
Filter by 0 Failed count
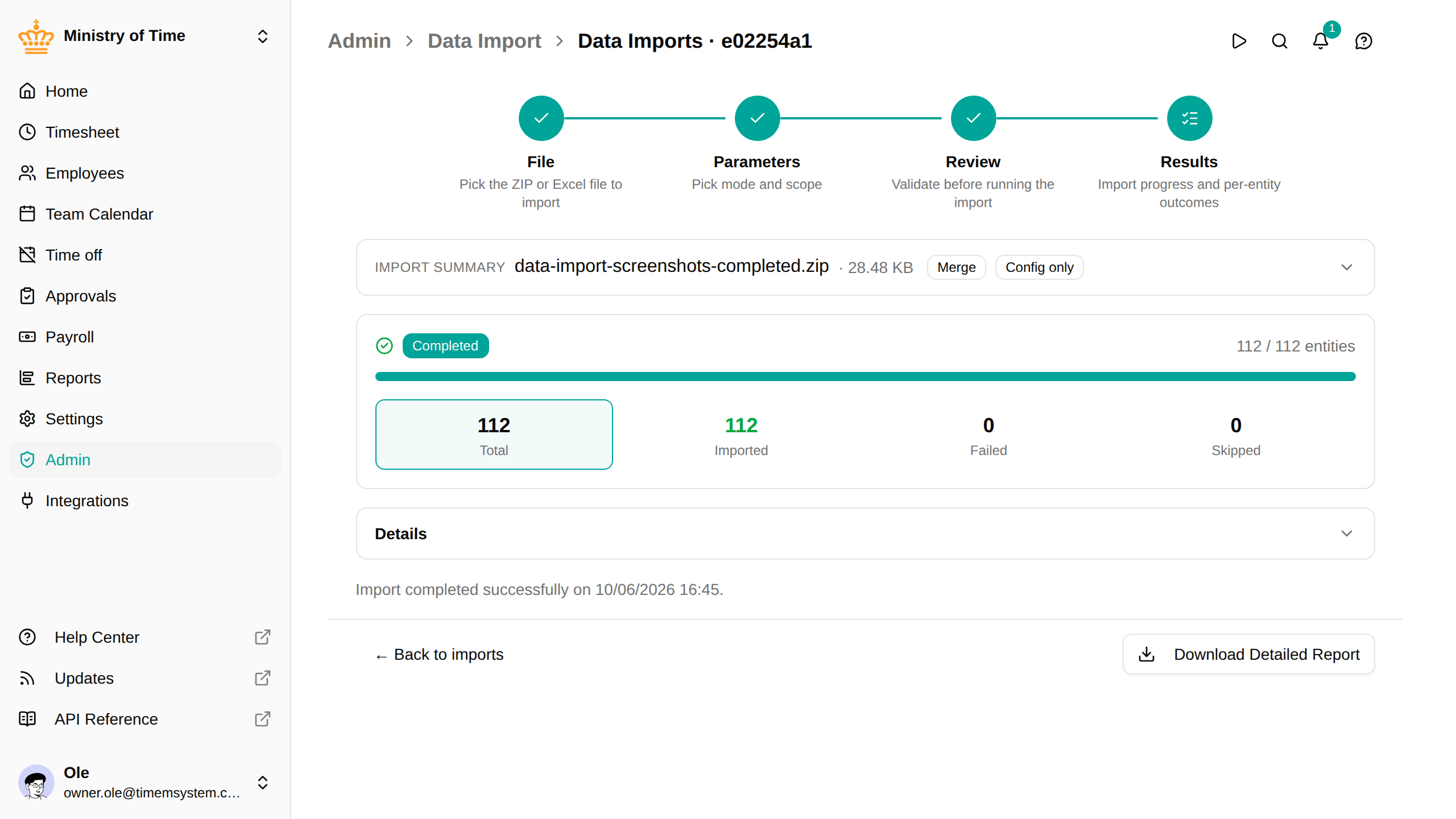pyautogui.click(x=988, y=435)
